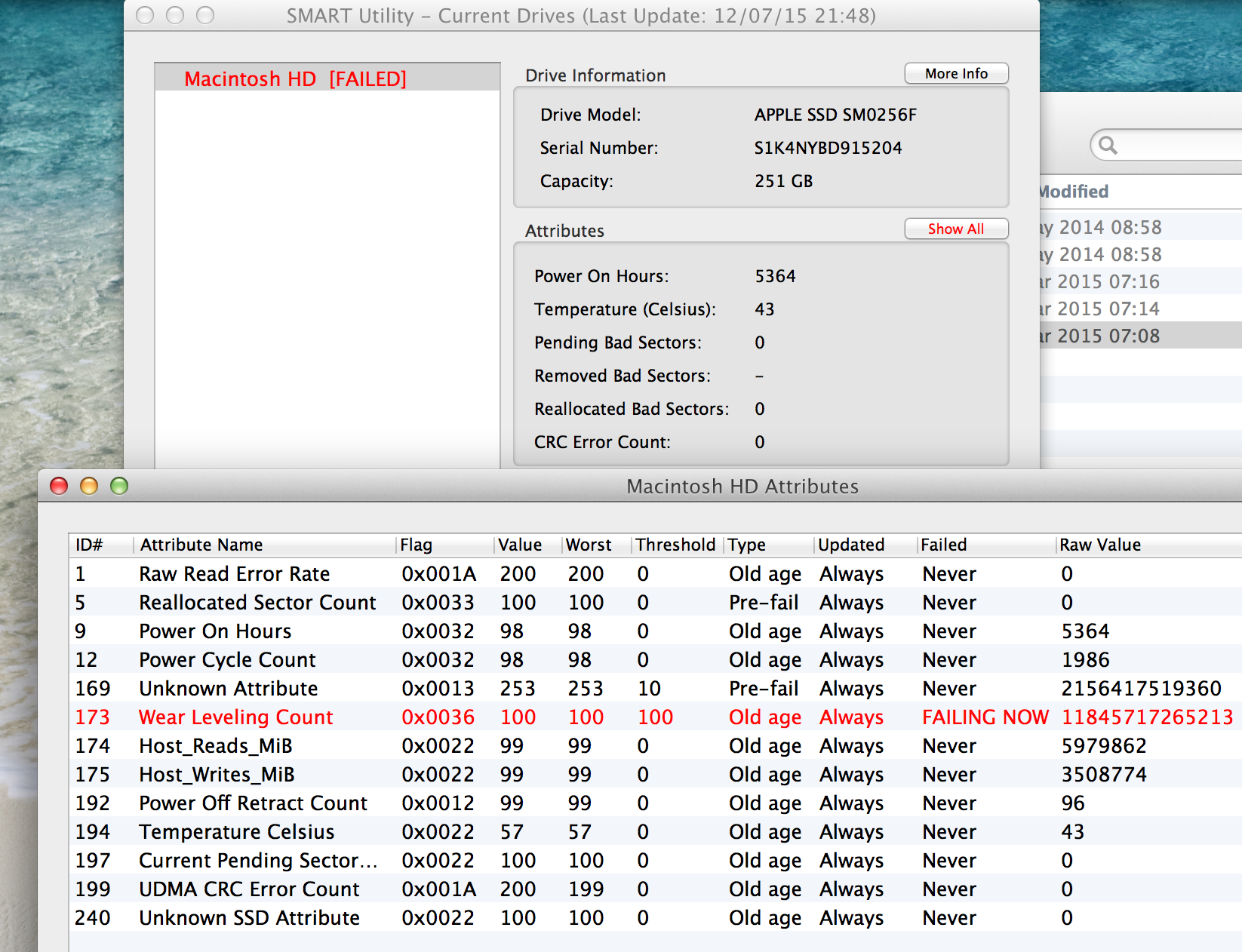Click the red Show All button

point(956,229)
